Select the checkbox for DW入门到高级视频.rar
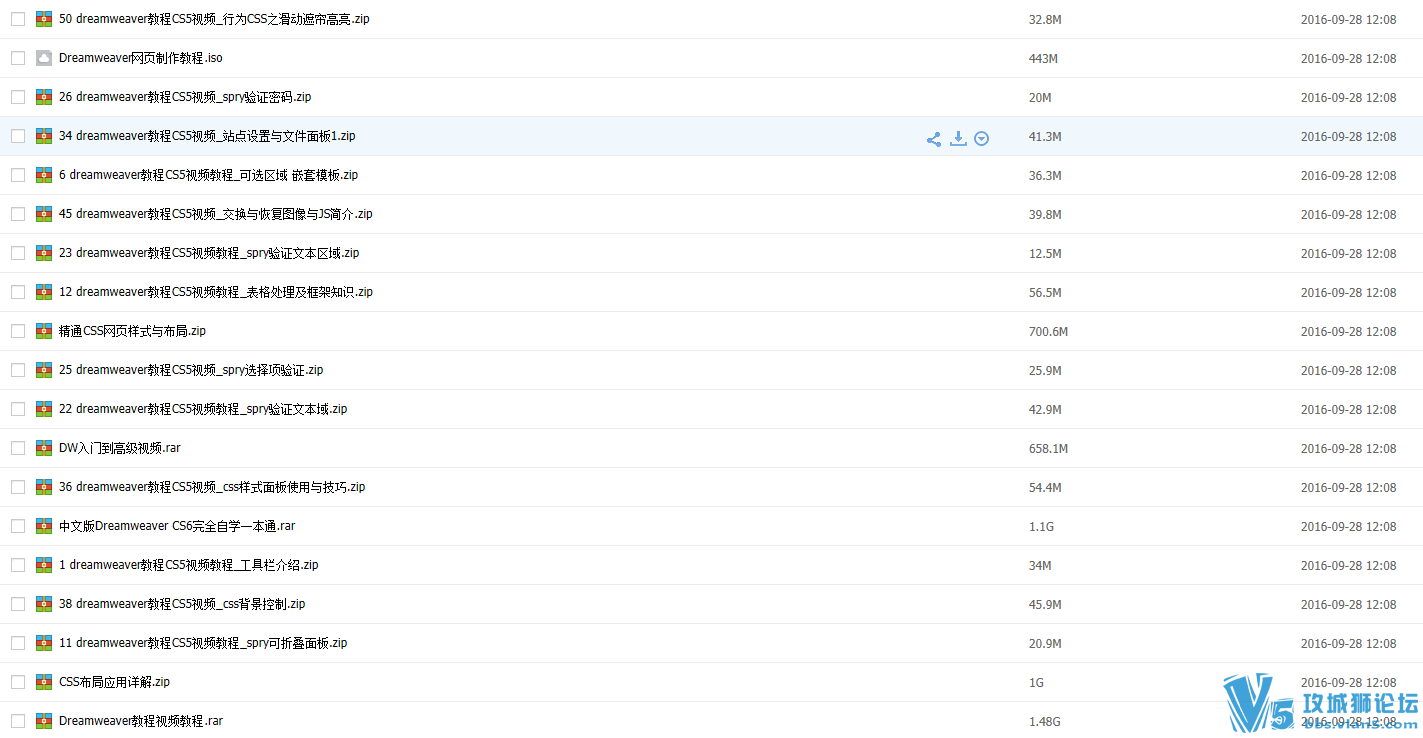Viewport: 1423px width, 738px height. [x=18, y=448]
